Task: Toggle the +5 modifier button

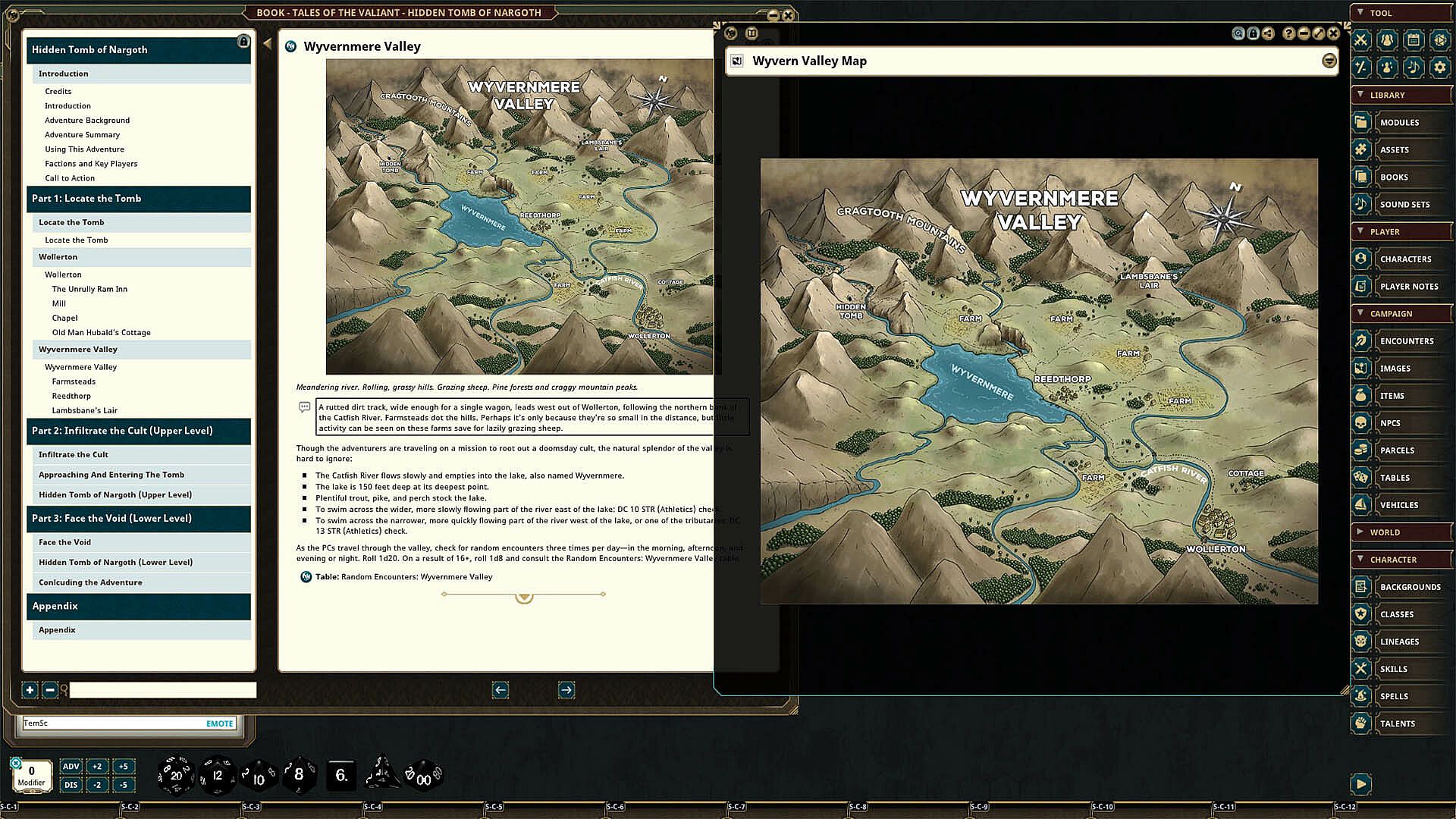Action: click(x=123, y=766)
